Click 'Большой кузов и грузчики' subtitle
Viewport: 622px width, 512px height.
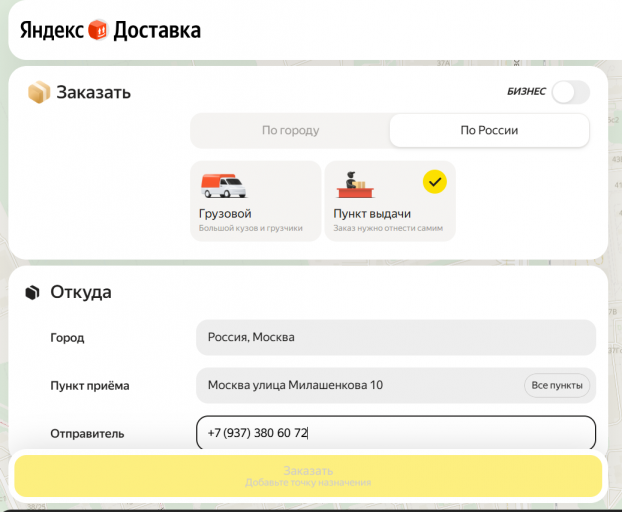(251, 228)
